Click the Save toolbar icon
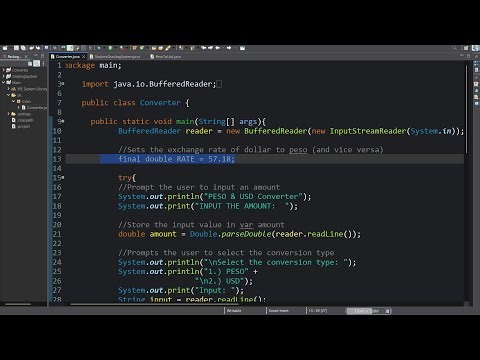The width and height of the screenshot is (480, 360). 16,48
